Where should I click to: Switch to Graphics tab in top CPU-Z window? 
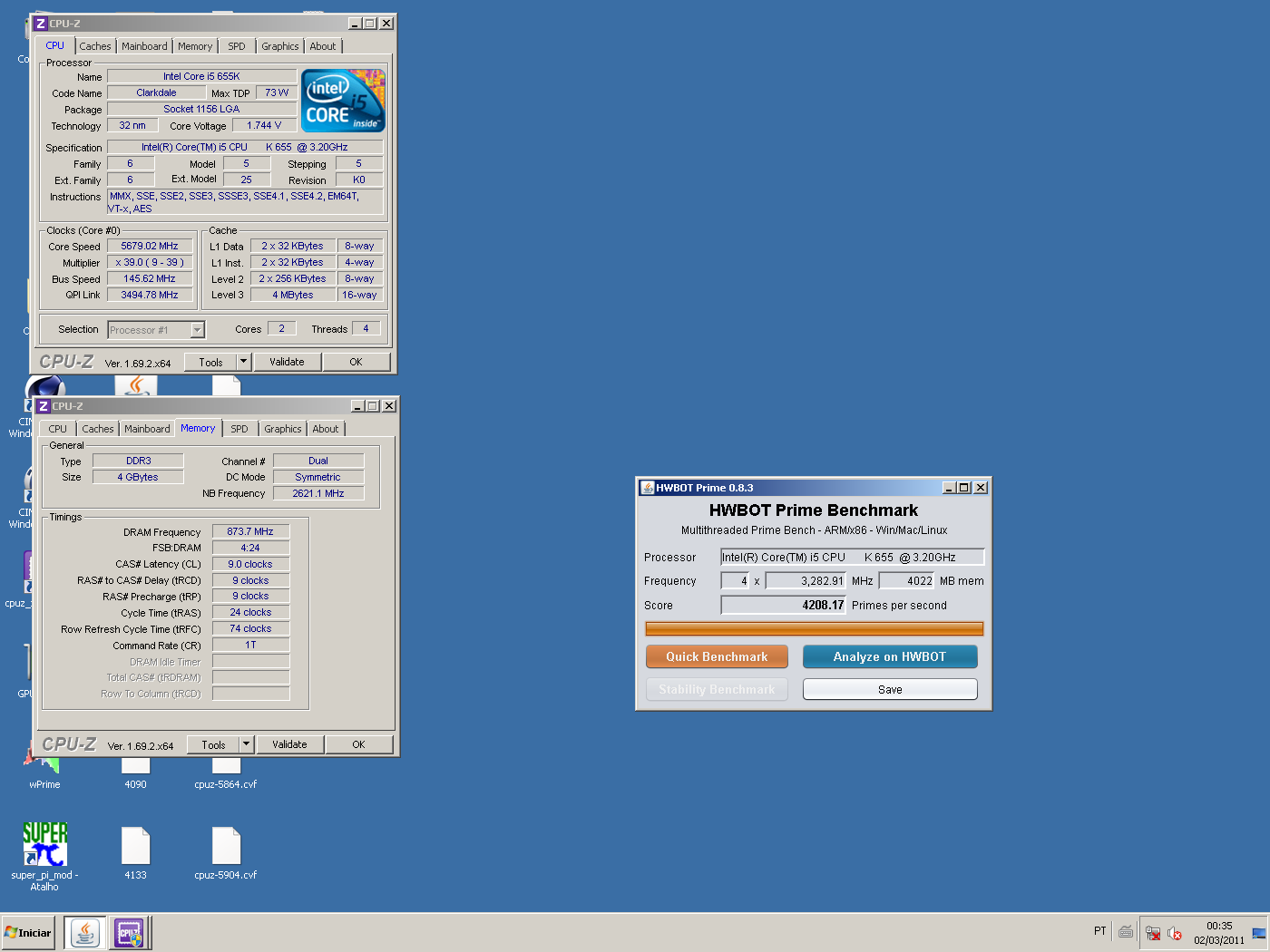(x=280, y=46)
